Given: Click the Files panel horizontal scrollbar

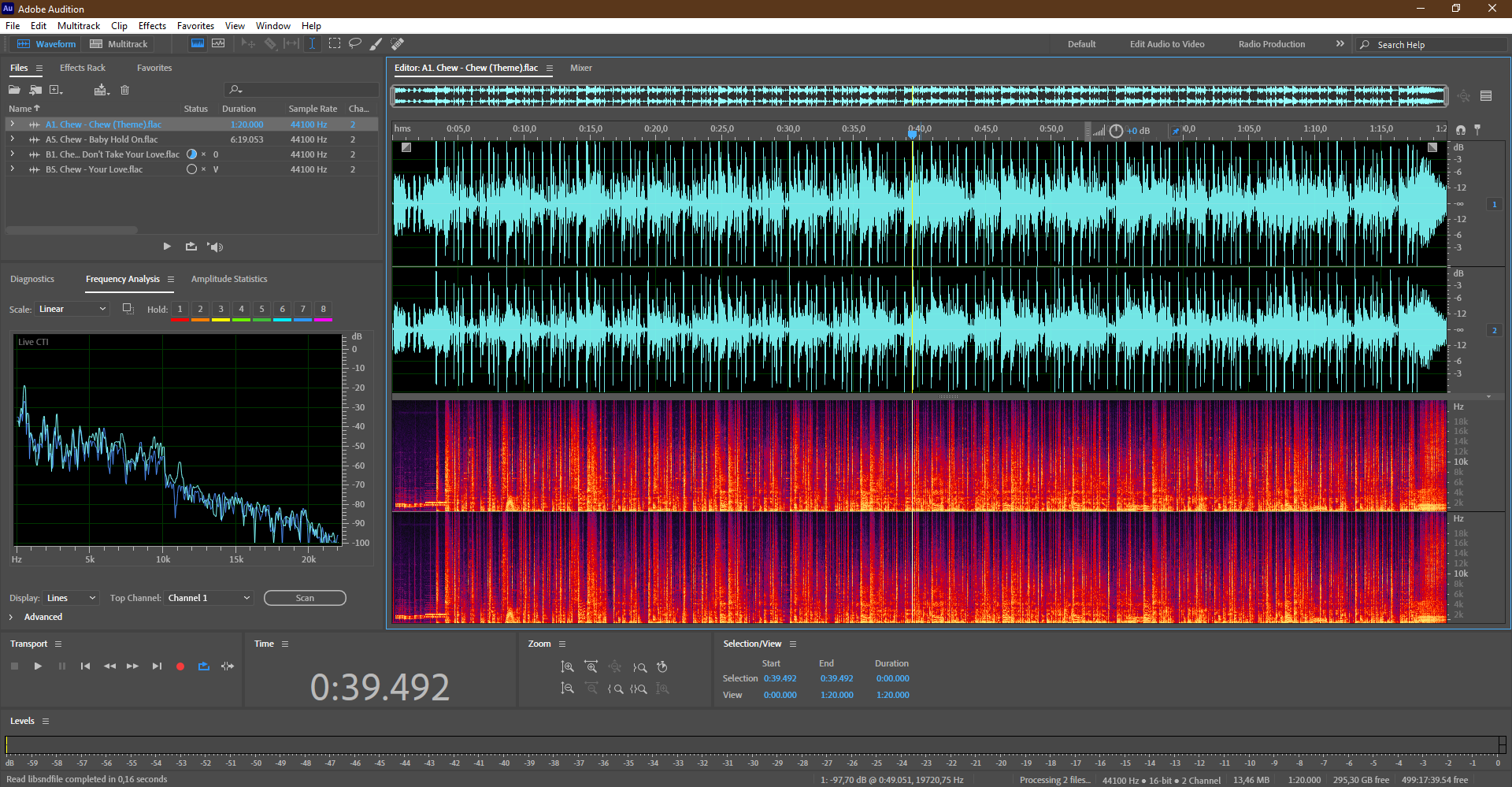Looking at the screenshot, I should tap(72, 230).
